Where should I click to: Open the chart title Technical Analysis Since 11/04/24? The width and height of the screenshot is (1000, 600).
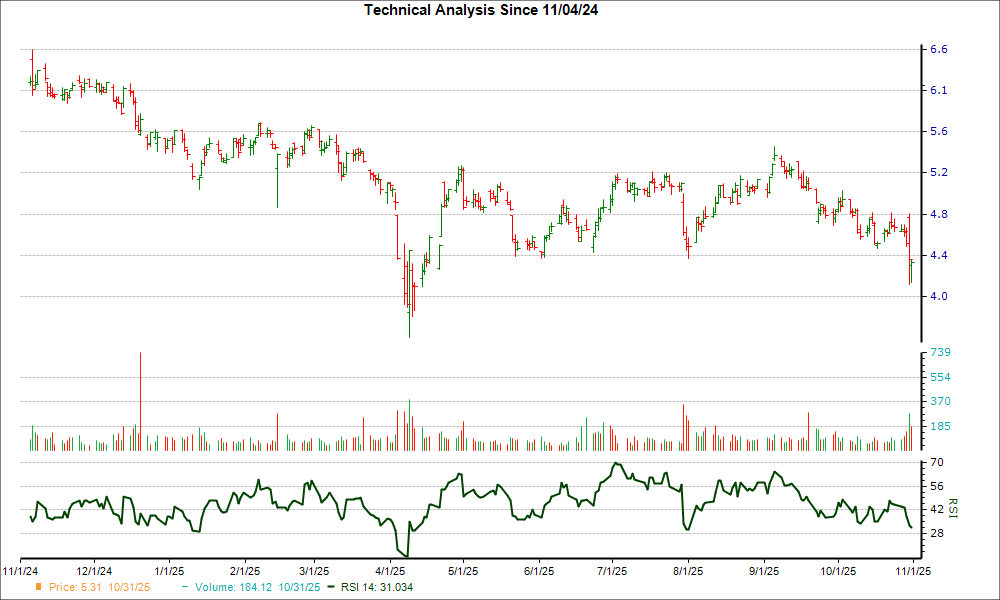(x=481, y=10)
